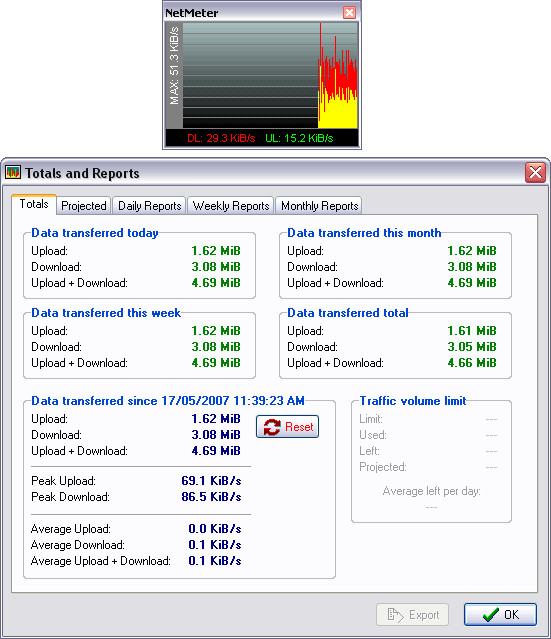Click the NetMeter window title
Image resolution: width=551 pixels, height=639 pixels.
point(192,13)
